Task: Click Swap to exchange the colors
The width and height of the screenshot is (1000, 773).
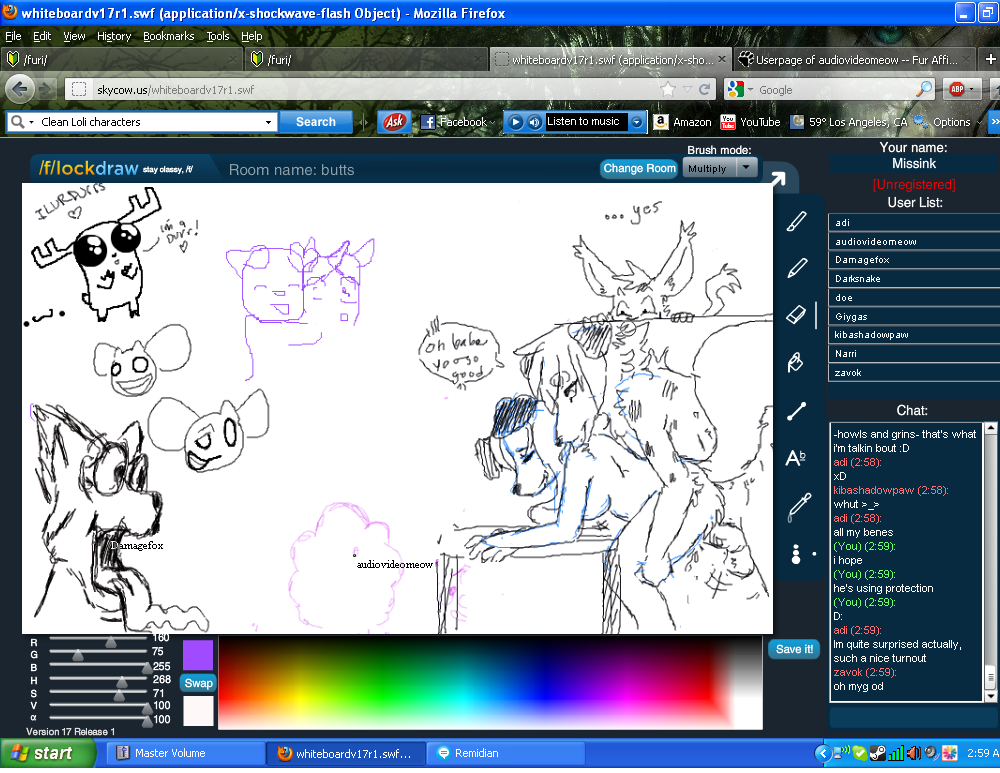Action: pyautogui.click(x=198, y=683)
